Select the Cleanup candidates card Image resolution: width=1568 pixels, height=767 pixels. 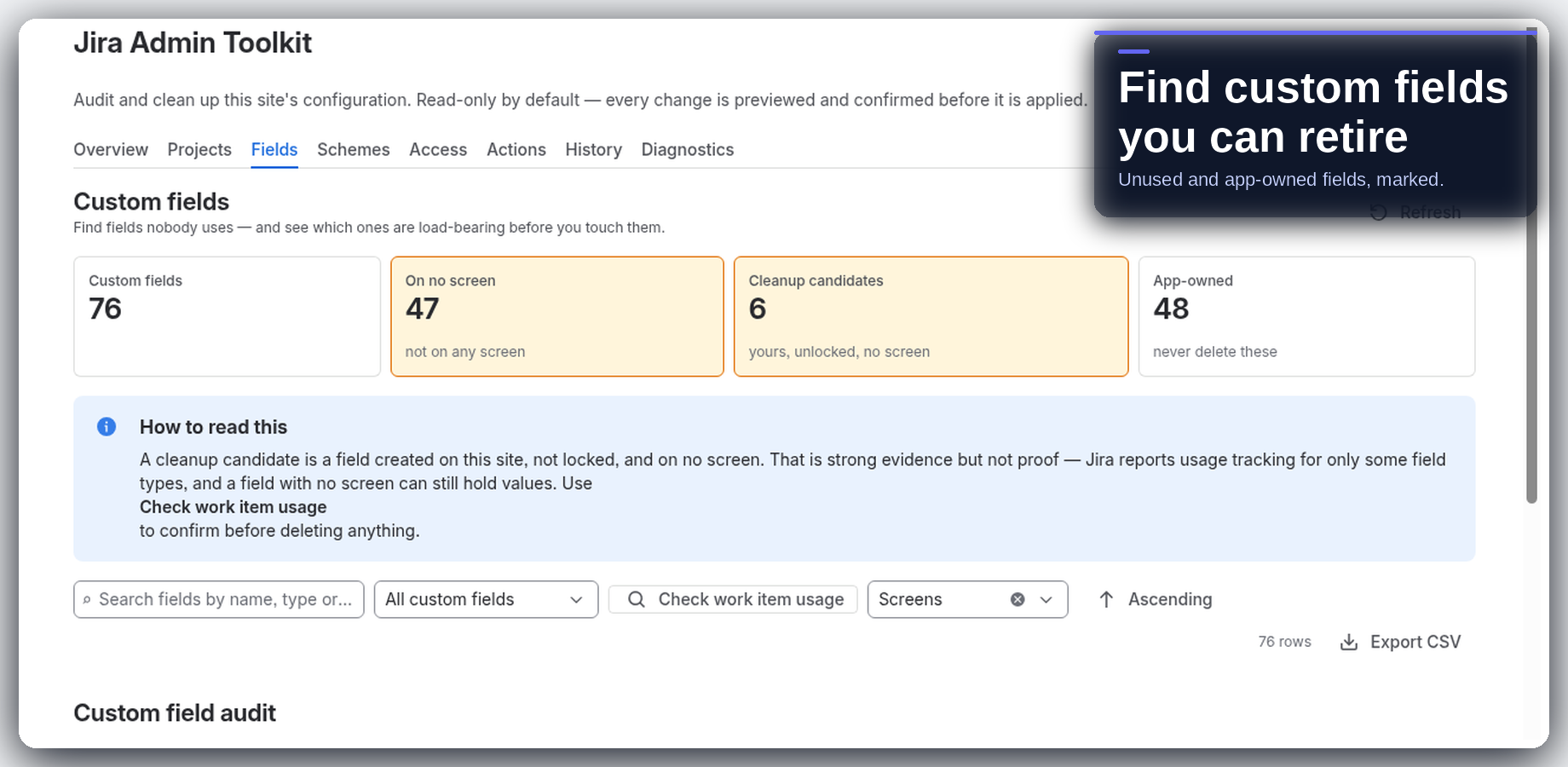pos(931,316)
